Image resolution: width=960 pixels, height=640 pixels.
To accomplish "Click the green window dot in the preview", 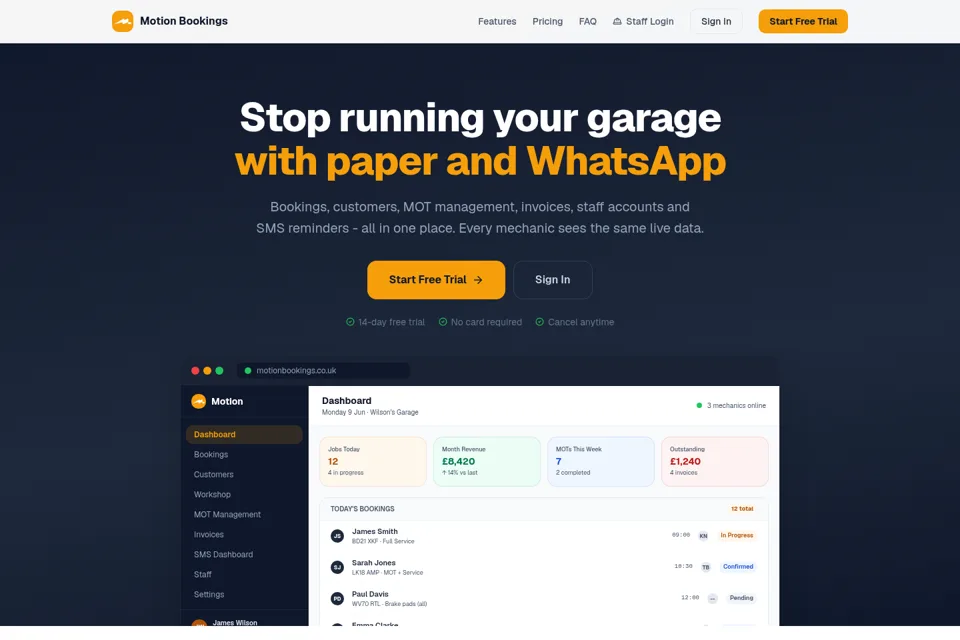I will 219,371.
